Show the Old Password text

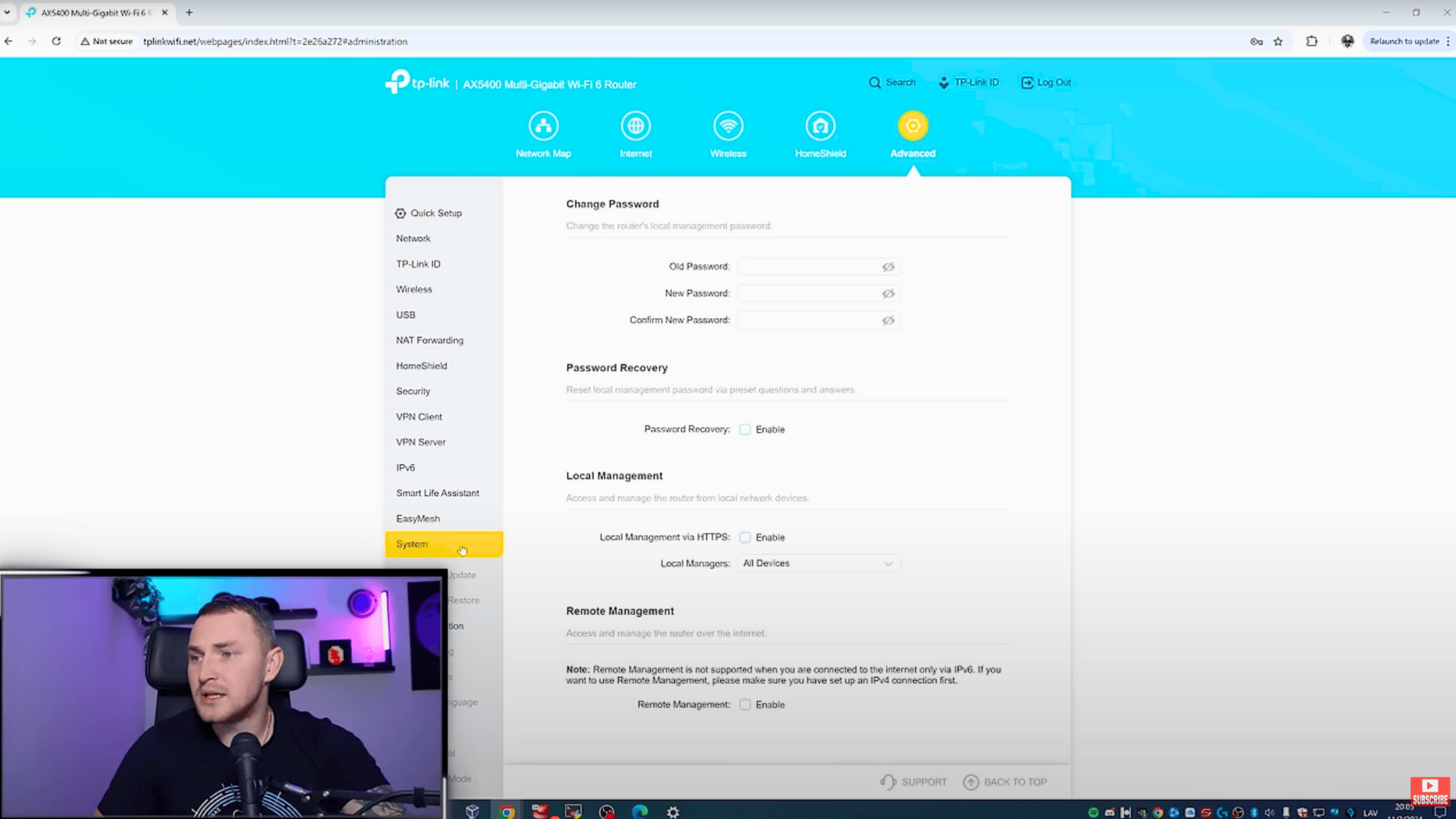888,267
